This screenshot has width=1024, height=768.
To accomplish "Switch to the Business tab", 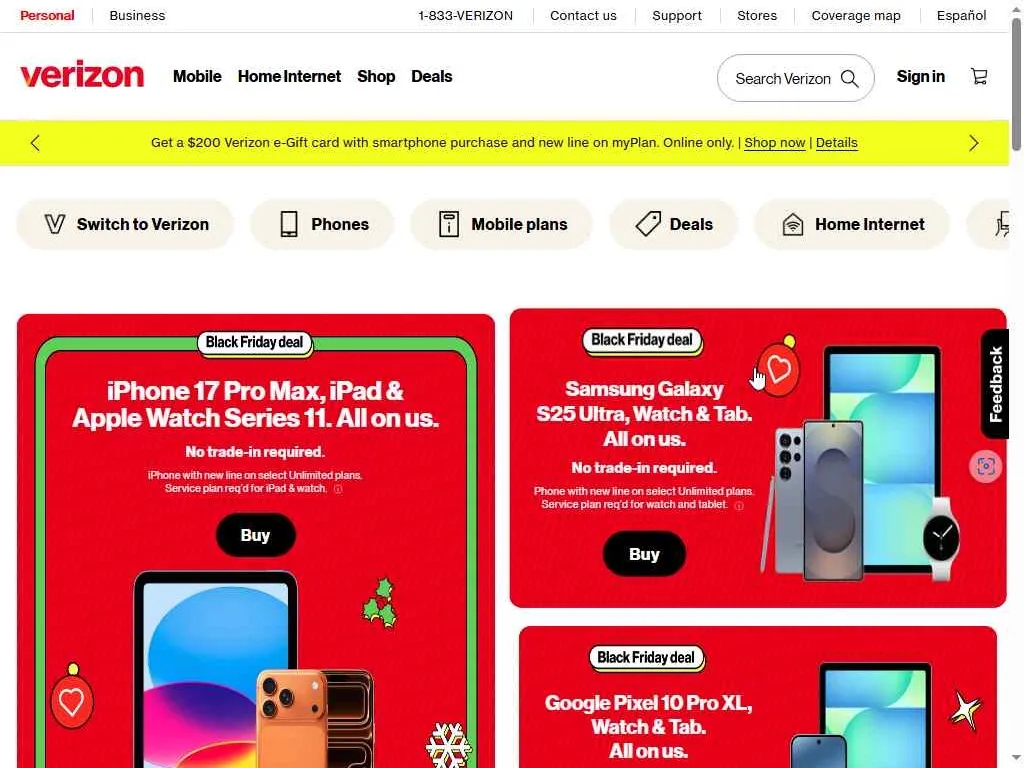I will point(137,15).
